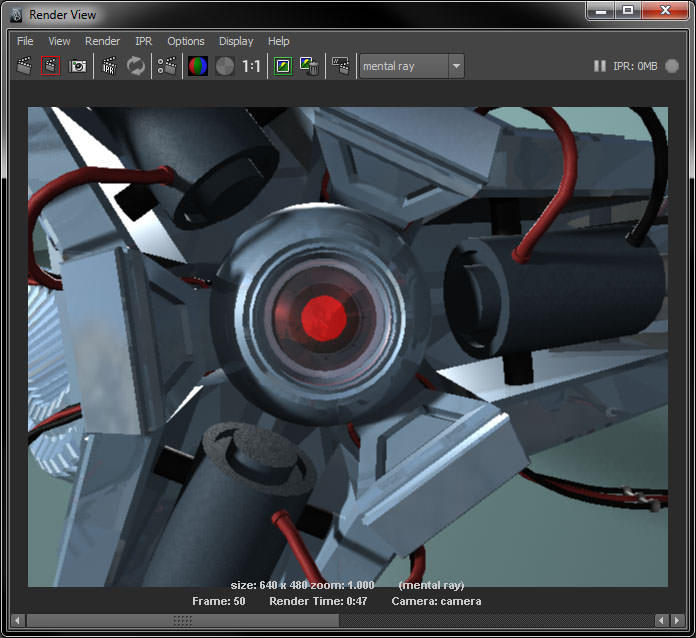Click the Snapshot camera icon

click(78, 66)
